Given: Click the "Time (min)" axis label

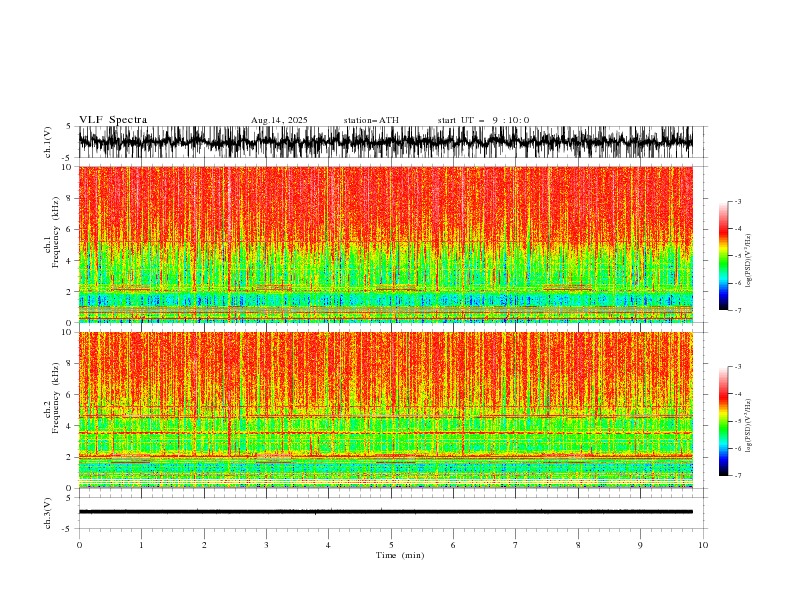Looking at the screenshot, I should [400, 555].
